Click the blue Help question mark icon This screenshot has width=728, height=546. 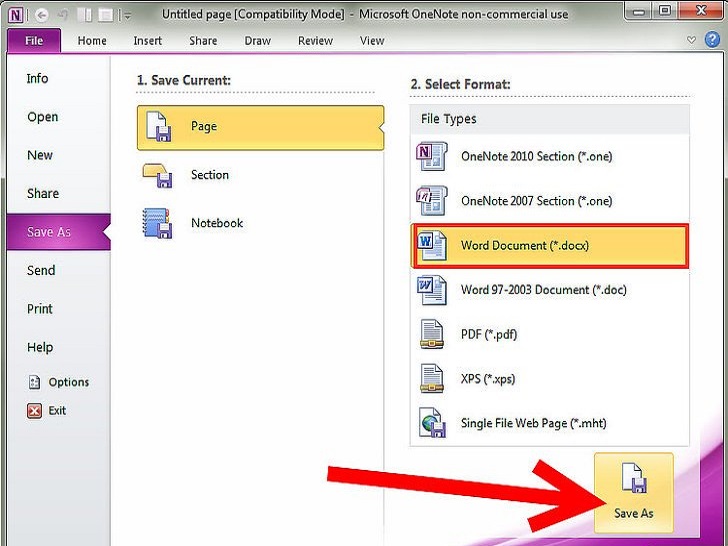pyautogui.click(x=712, y=40)
